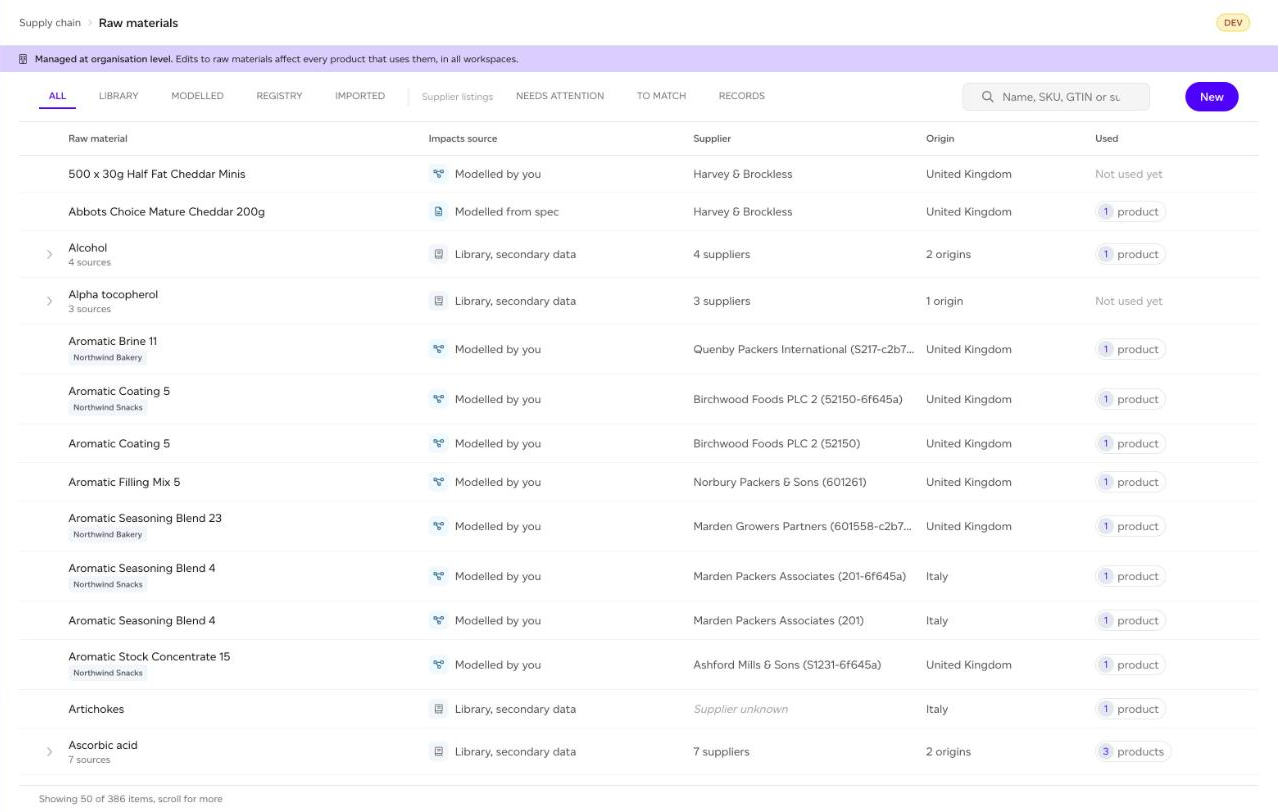Screen dimensions: 1278x812
Task: Click the 4 suppliers cell for Alcohol
Action: click(x=721, y=254)
